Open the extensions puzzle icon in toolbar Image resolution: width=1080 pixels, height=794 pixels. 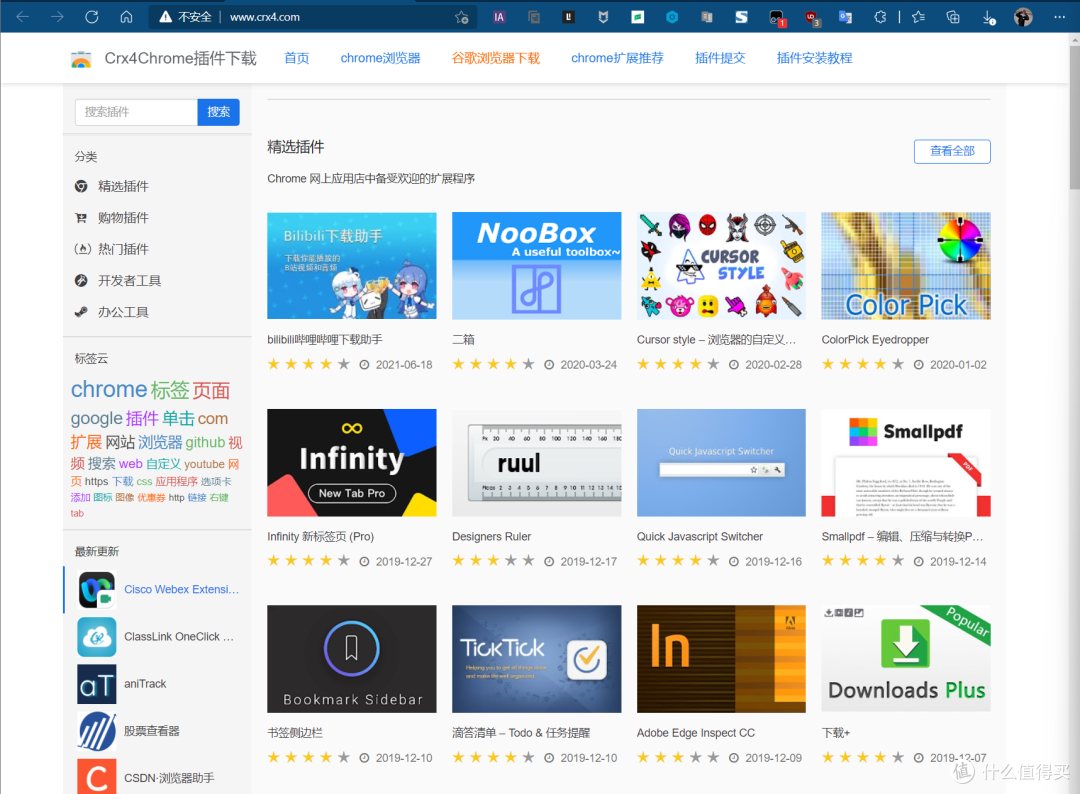pyautogui.click(x=880, y=17)
